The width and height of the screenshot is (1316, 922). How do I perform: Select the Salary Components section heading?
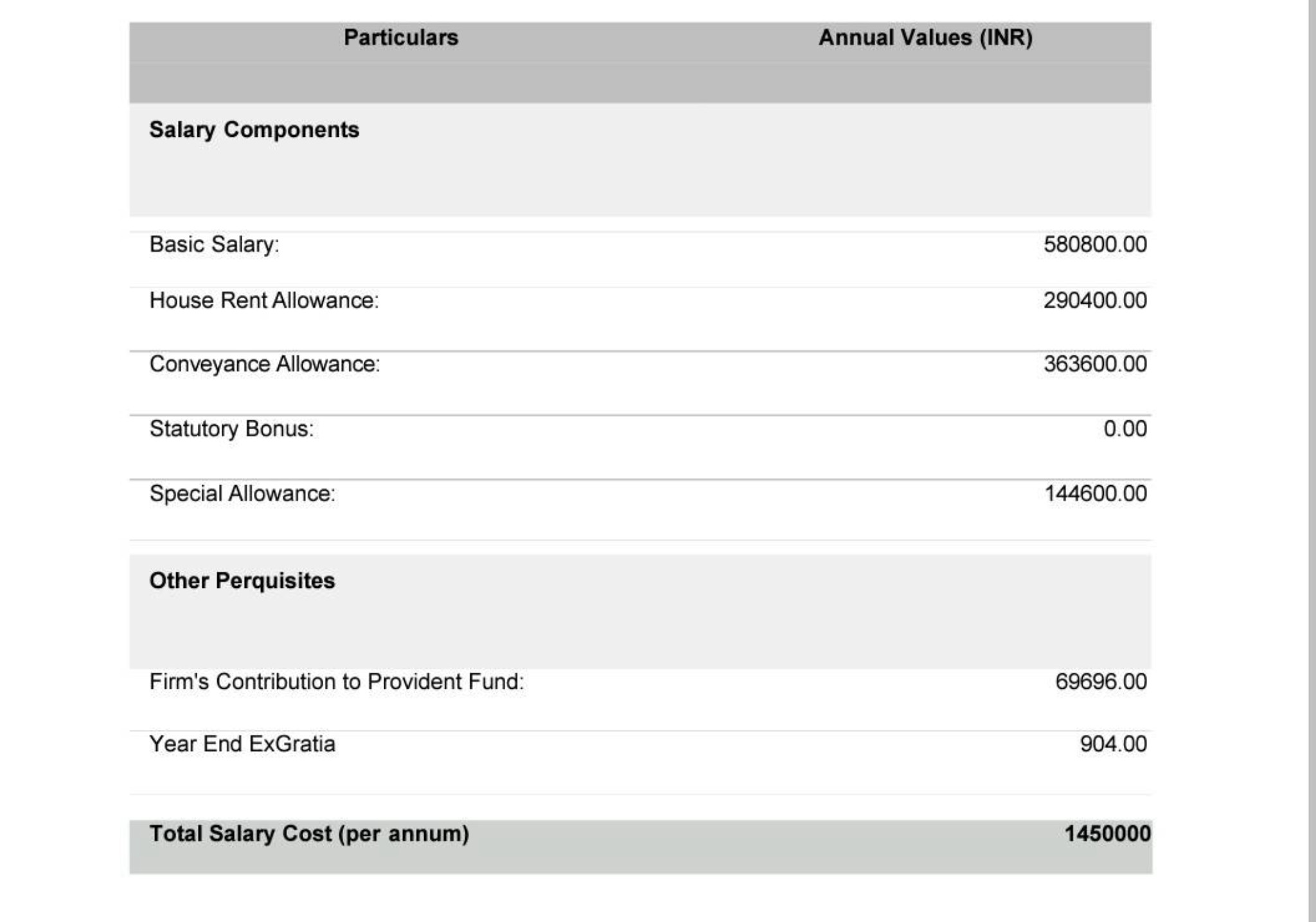click(x=254, y=130)
